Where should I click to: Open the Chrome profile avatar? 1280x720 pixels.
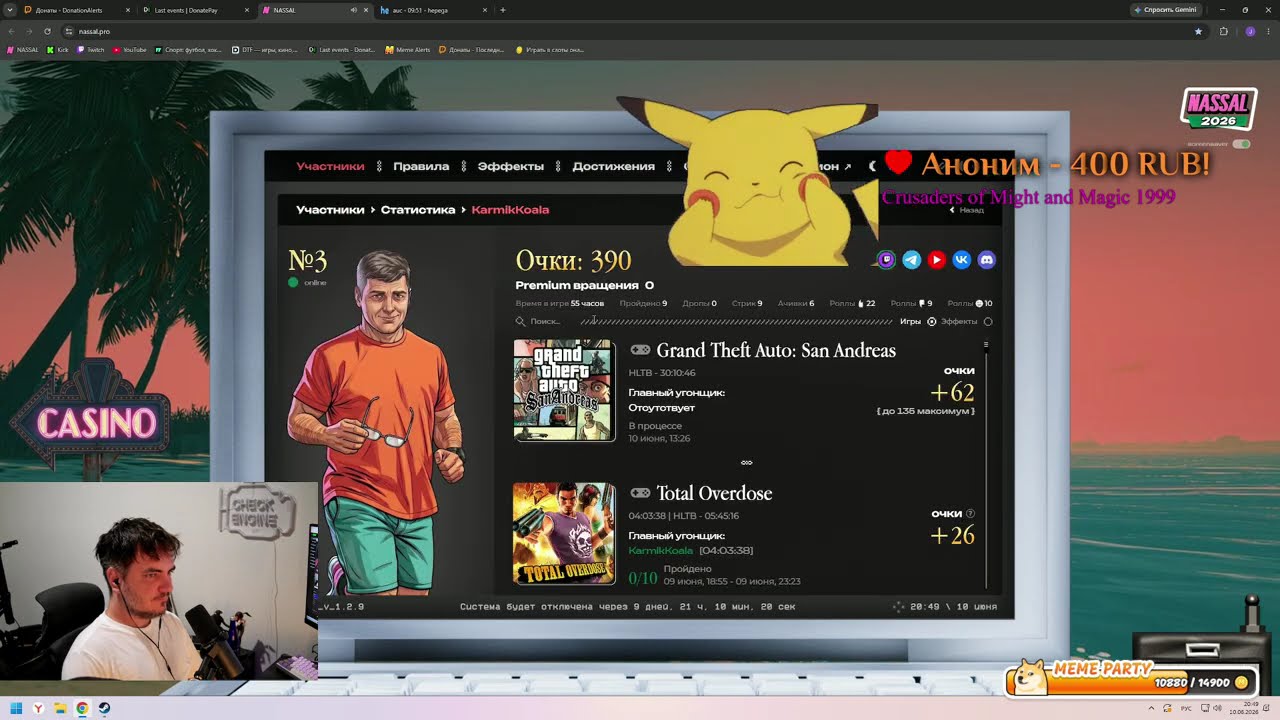tap(1250, 31)
